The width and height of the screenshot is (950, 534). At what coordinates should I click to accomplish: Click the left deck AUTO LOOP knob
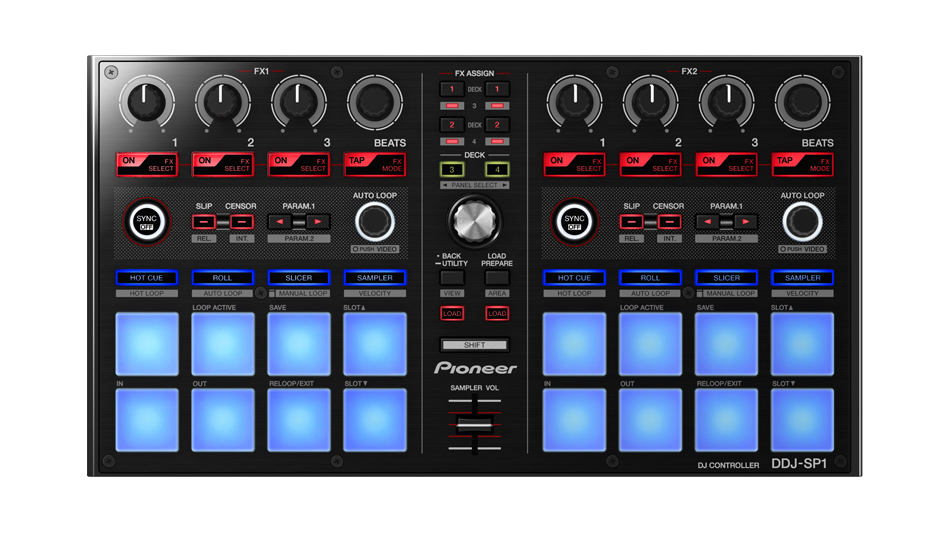[374, 222]
